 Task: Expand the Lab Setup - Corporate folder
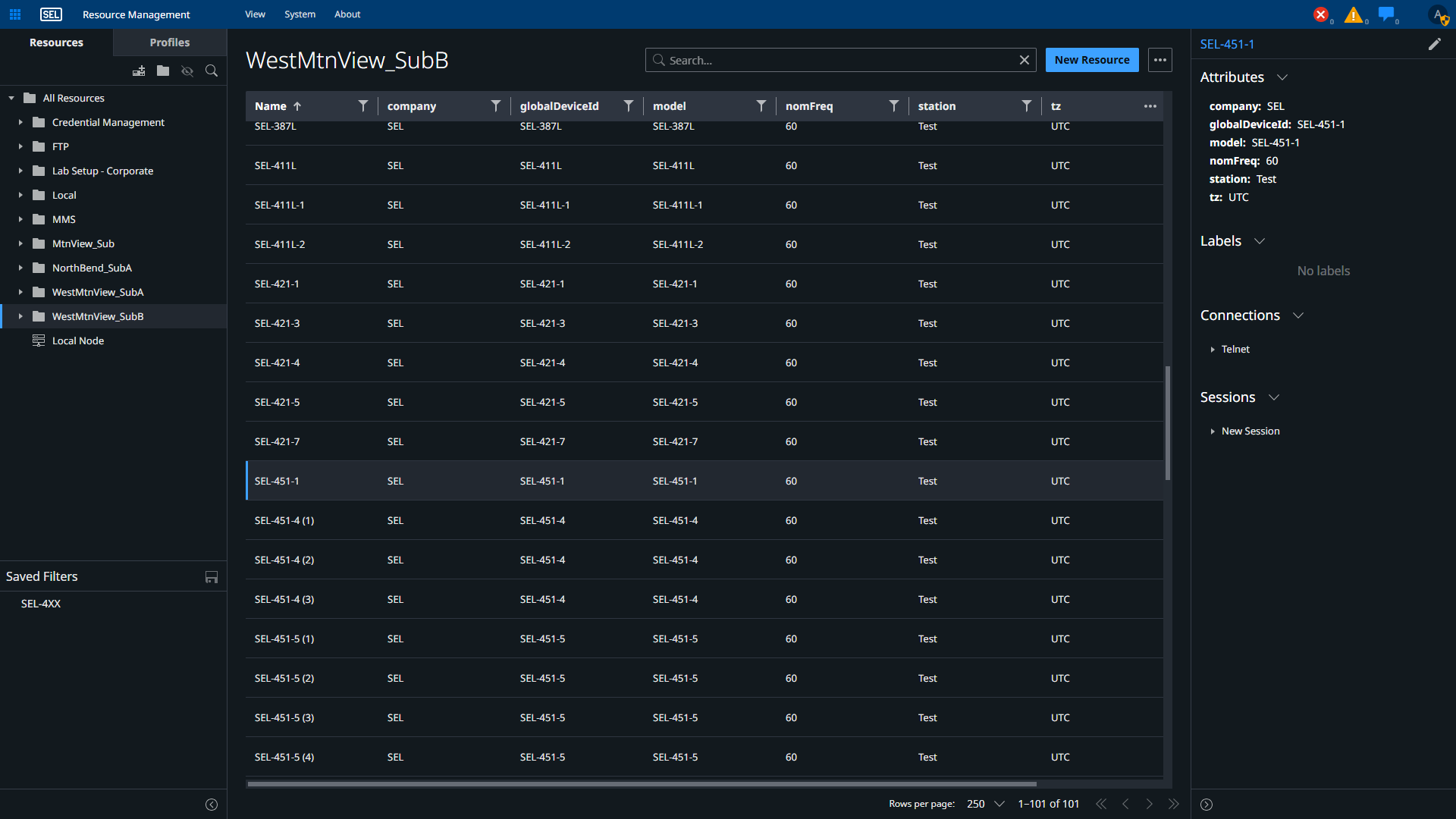click(x=20, y=171)
